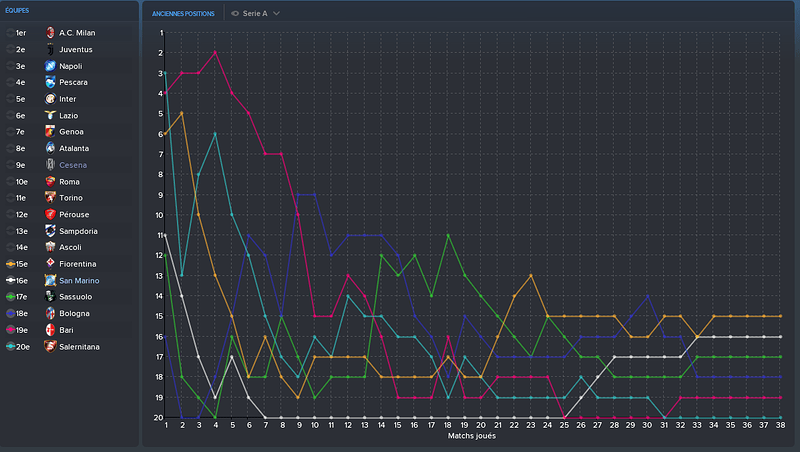Click the Genoa club crest
Viewport: 800px width, 452px height.
[50, 132]
